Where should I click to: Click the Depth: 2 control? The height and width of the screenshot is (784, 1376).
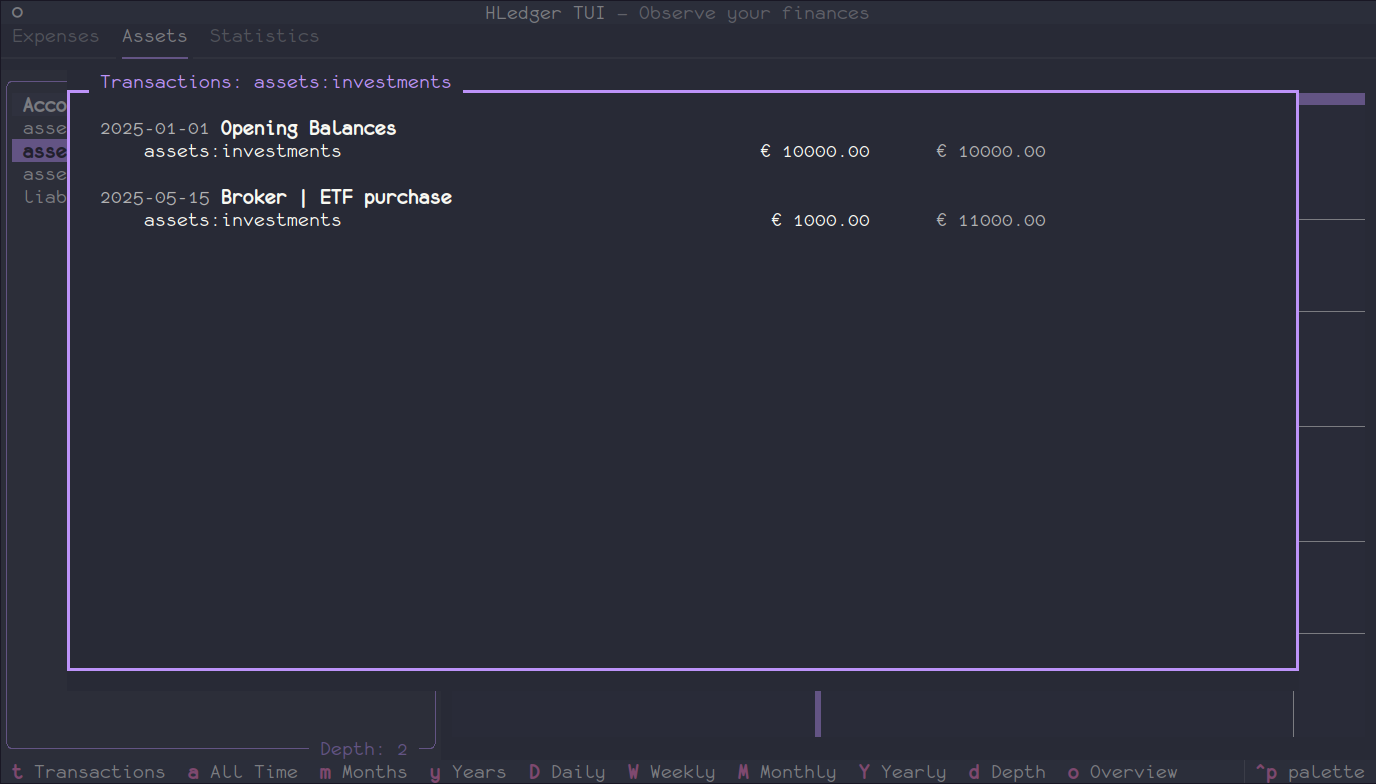tap(363, 748)
